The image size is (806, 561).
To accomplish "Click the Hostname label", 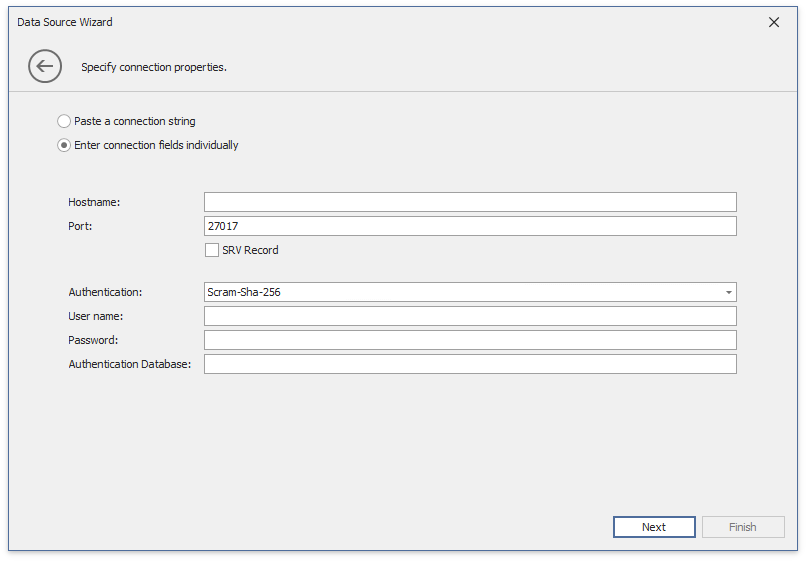I will pyautogui.click(x=94, y=202).
